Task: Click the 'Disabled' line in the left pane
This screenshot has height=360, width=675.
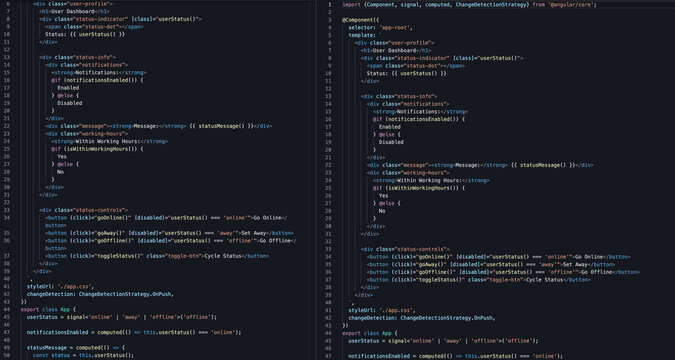Action: [69, 103]
